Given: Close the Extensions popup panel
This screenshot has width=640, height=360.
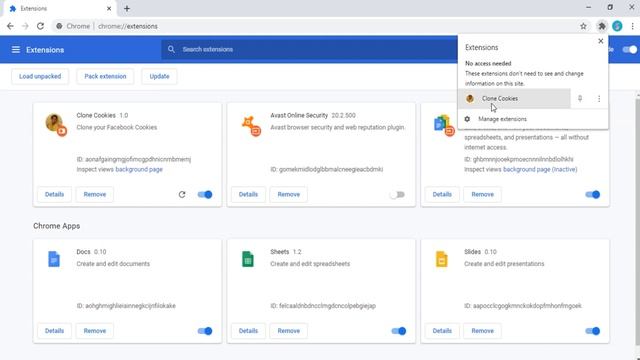Looking at the screenshot, I should (x=600, y=41).
